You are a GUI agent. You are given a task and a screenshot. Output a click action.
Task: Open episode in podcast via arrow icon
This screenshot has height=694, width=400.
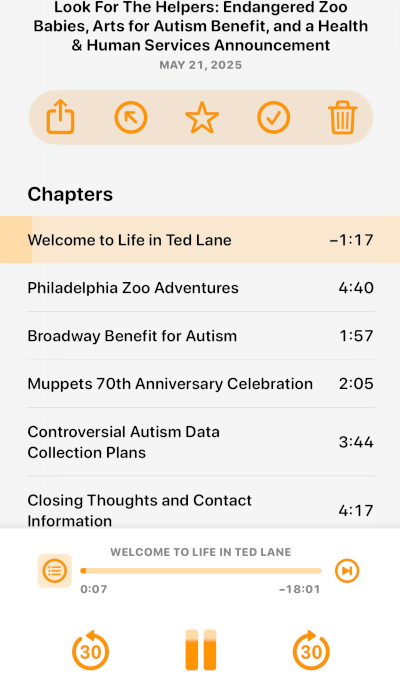pyautogui.click(x=131, y=117)
